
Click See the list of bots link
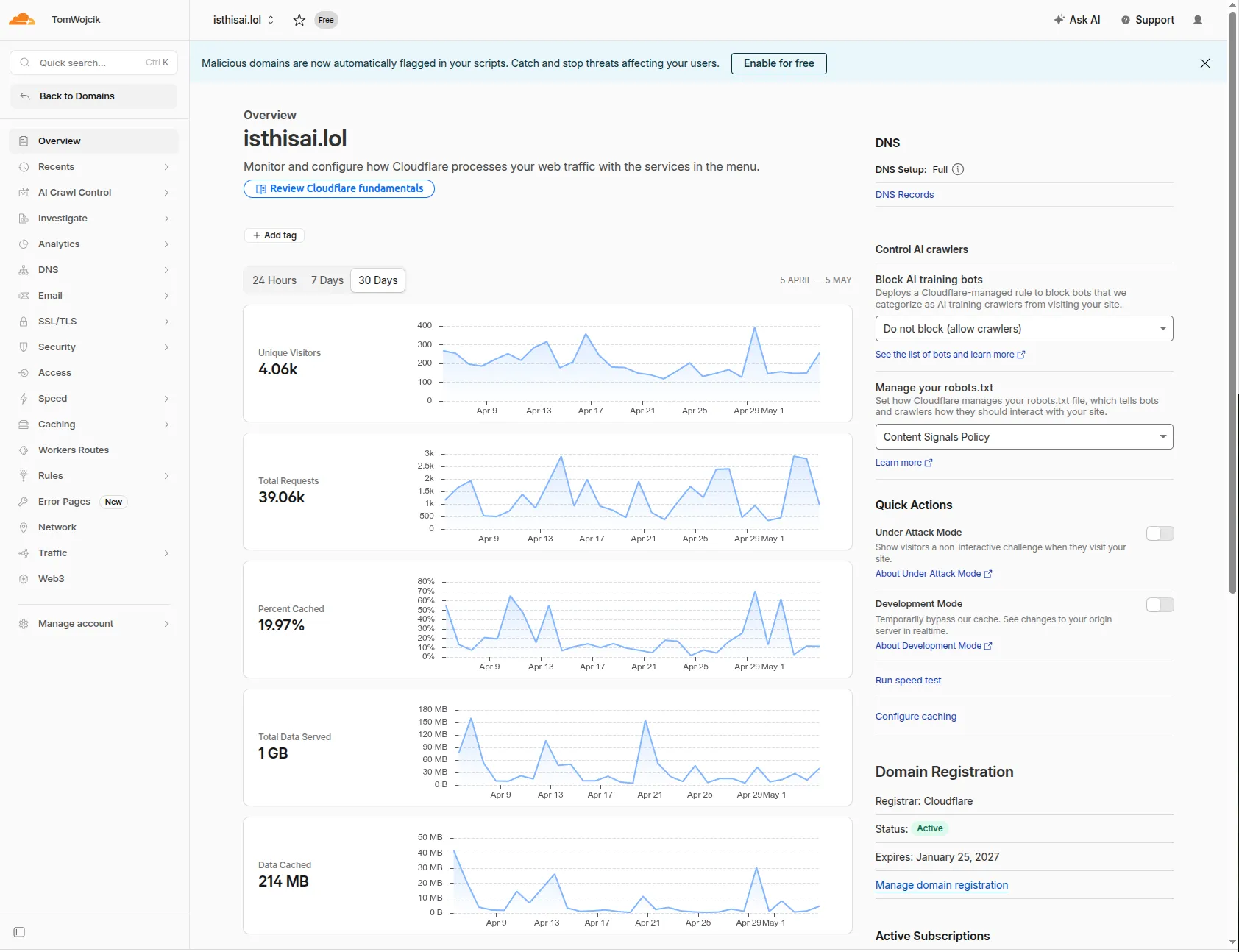[x=950, y=355]
